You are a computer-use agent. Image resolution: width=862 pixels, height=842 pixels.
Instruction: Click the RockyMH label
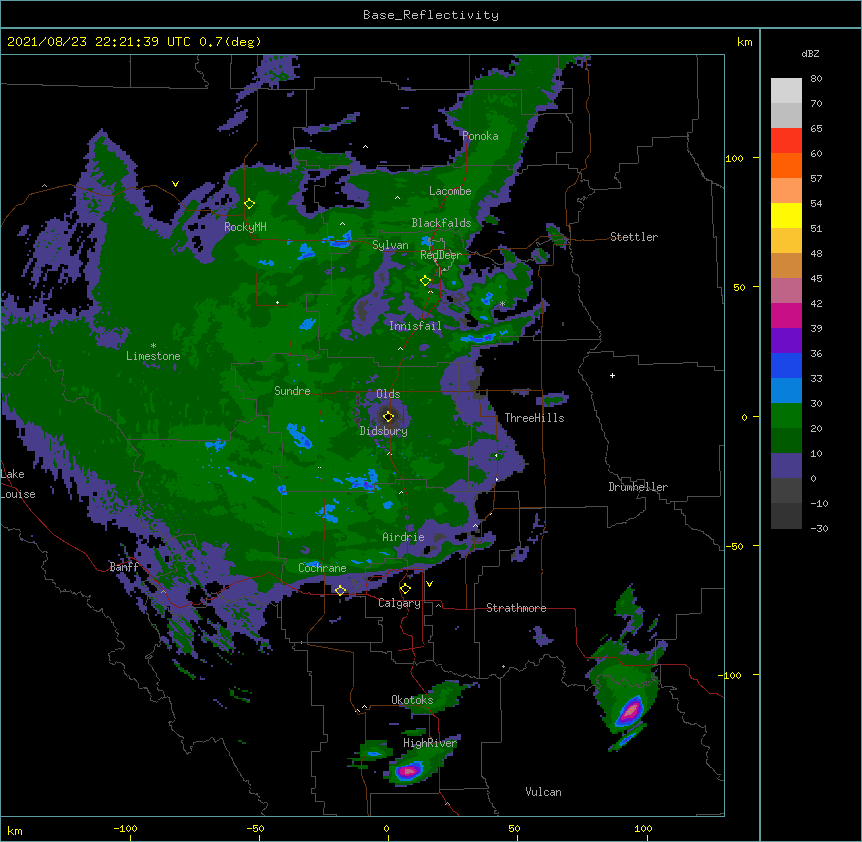[x=245, y=226]
